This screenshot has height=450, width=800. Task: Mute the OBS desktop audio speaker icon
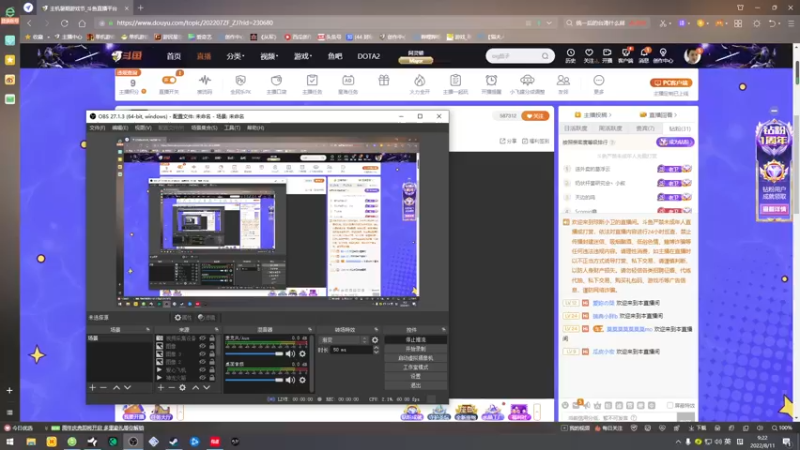point(290,380)
